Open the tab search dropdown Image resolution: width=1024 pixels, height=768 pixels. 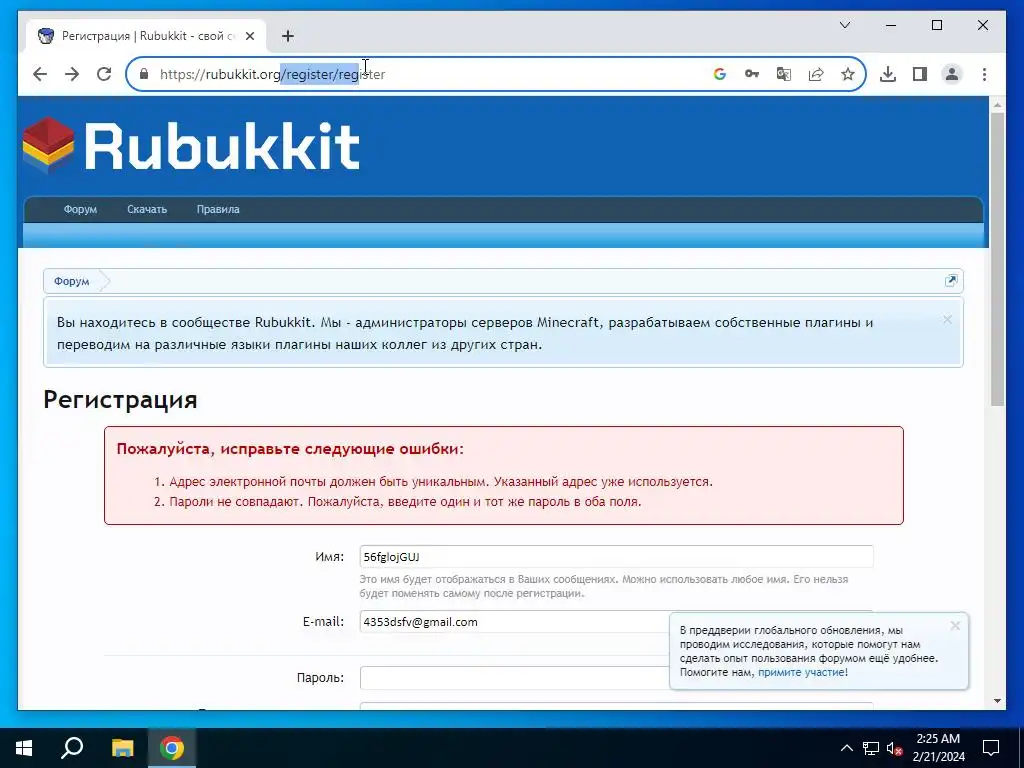pyautogui.click(x=844, y=25)
